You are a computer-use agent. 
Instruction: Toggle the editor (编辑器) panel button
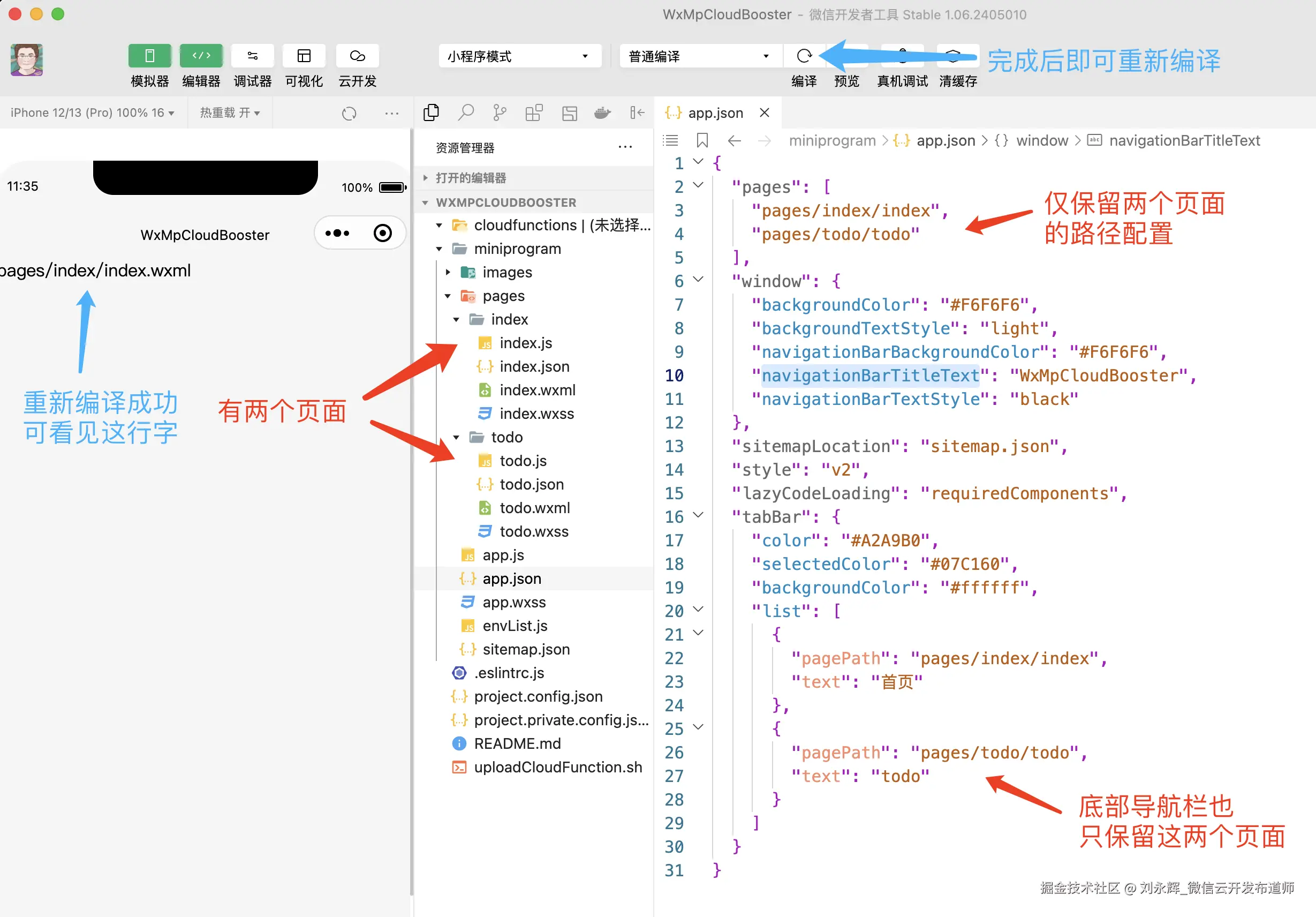[x=201, y=56]
